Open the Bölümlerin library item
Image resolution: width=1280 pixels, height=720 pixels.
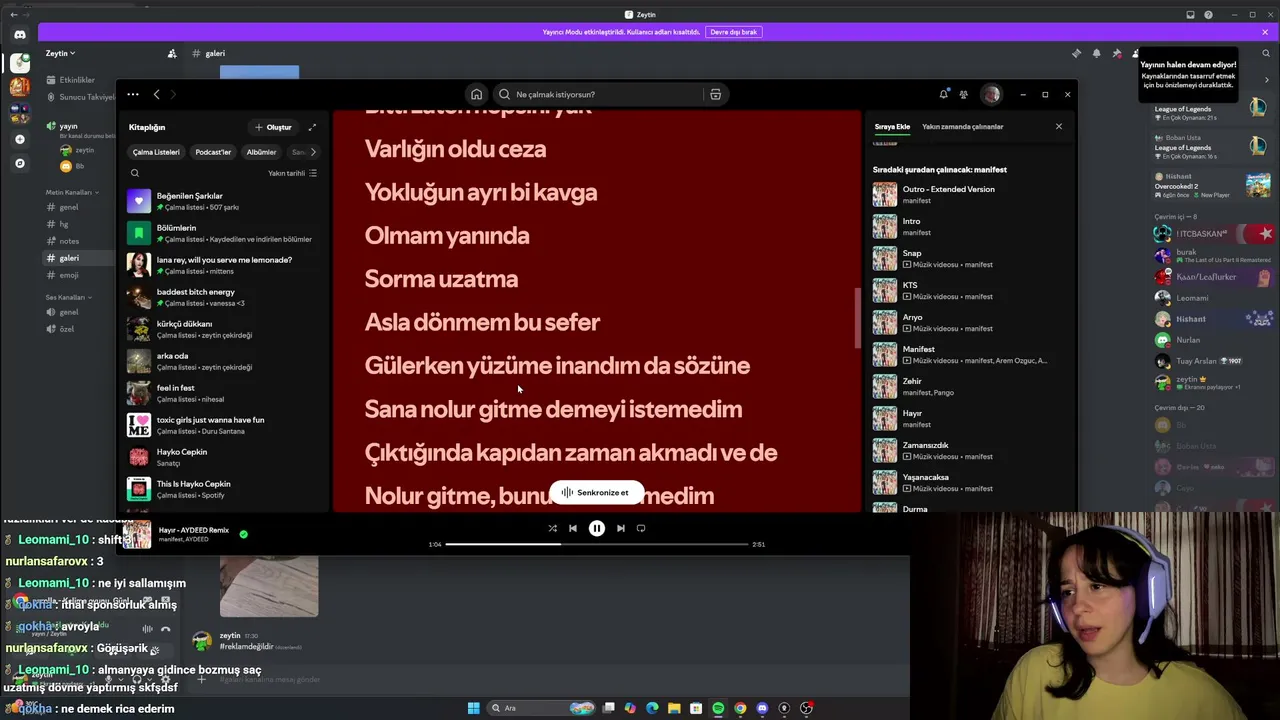[x=224, y=233]
